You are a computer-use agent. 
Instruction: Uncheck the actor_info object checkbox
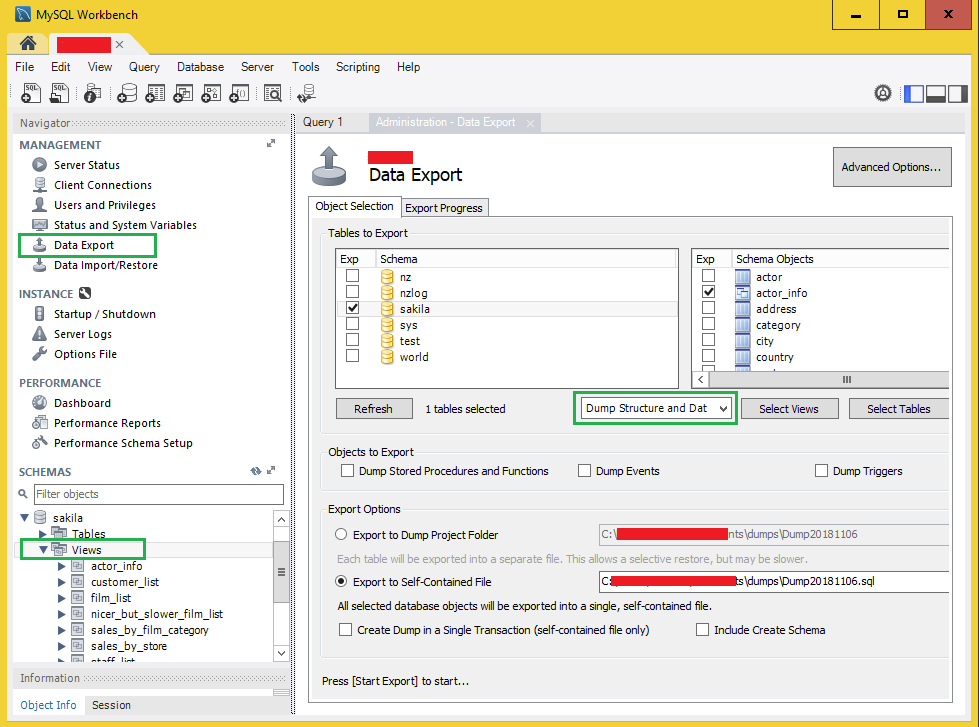click(x=708, y=292)
